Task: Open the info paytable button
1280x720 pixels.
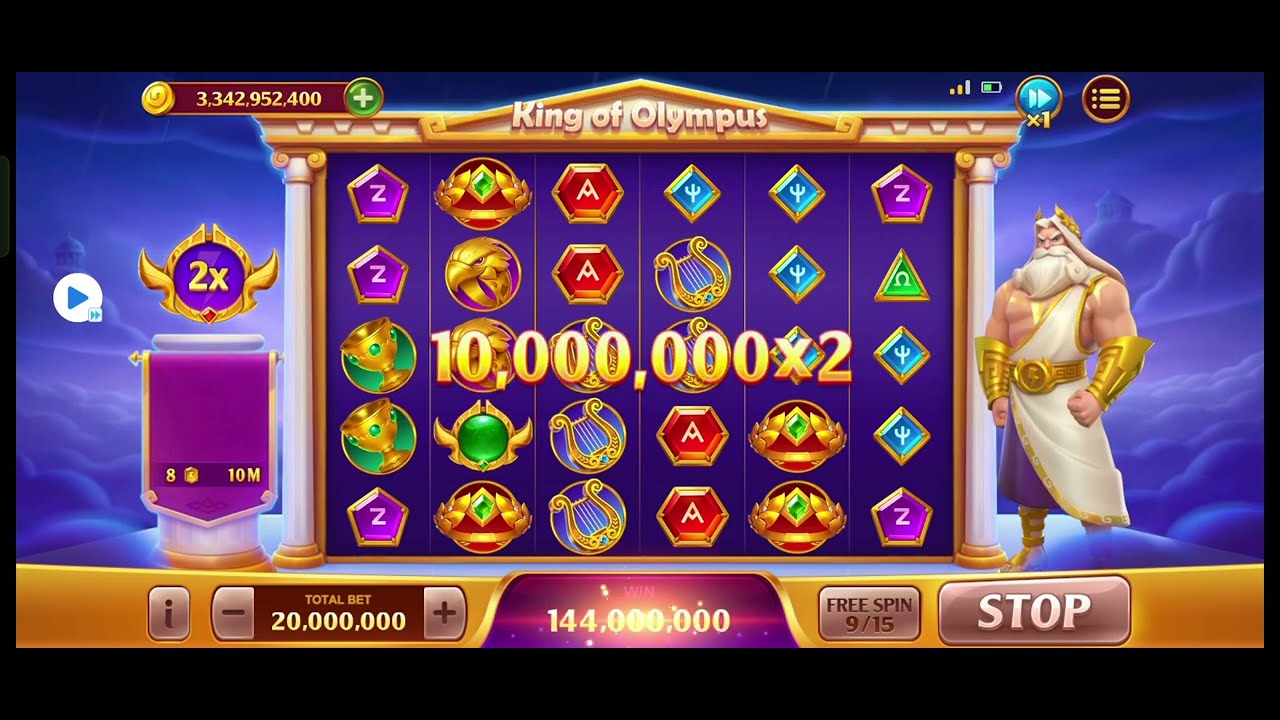Action: [169, 612]
